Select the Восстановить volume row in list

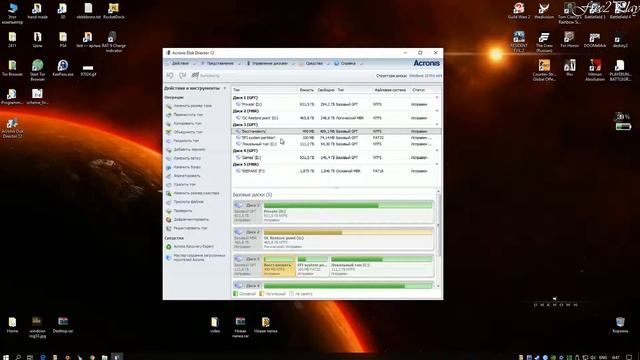click(x=336, y=131)
